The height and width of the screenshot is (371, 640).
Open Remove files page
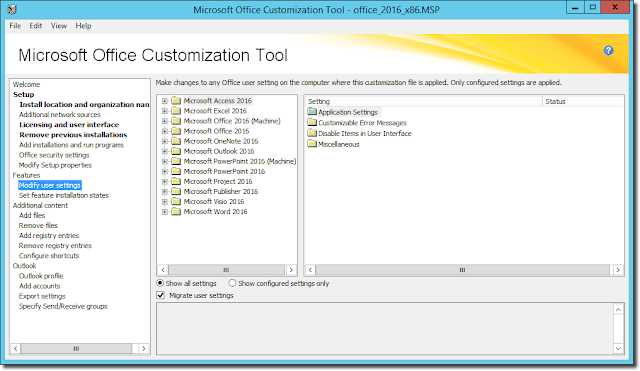[38, 226]
